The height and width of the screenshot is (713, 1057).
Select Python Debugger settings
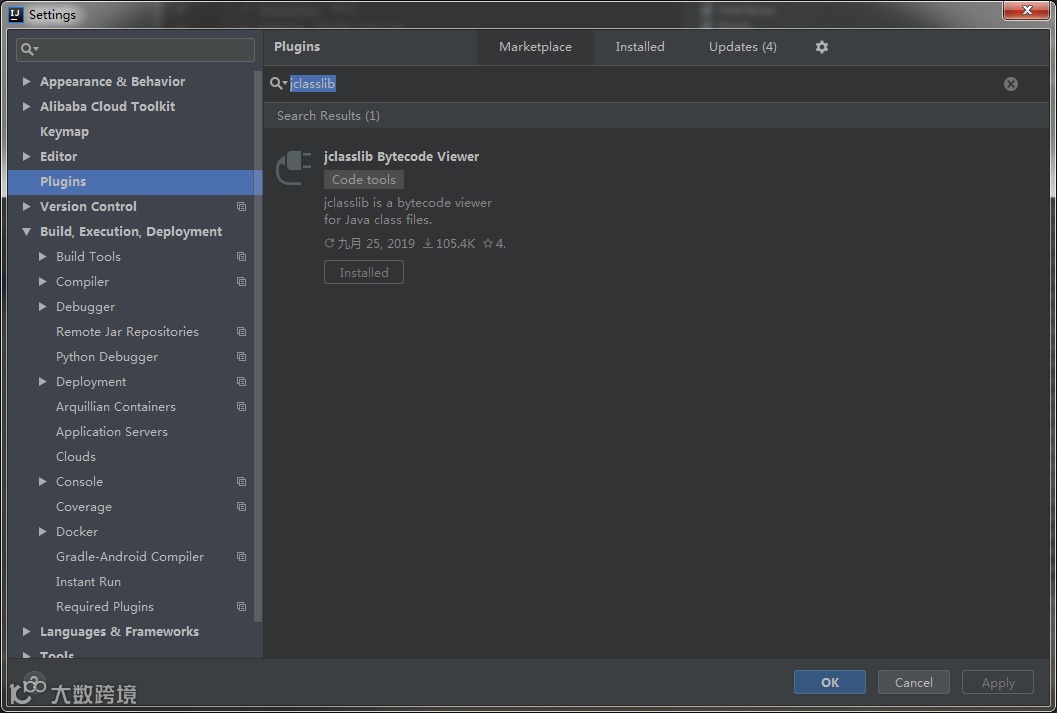(x=107, y=356)
